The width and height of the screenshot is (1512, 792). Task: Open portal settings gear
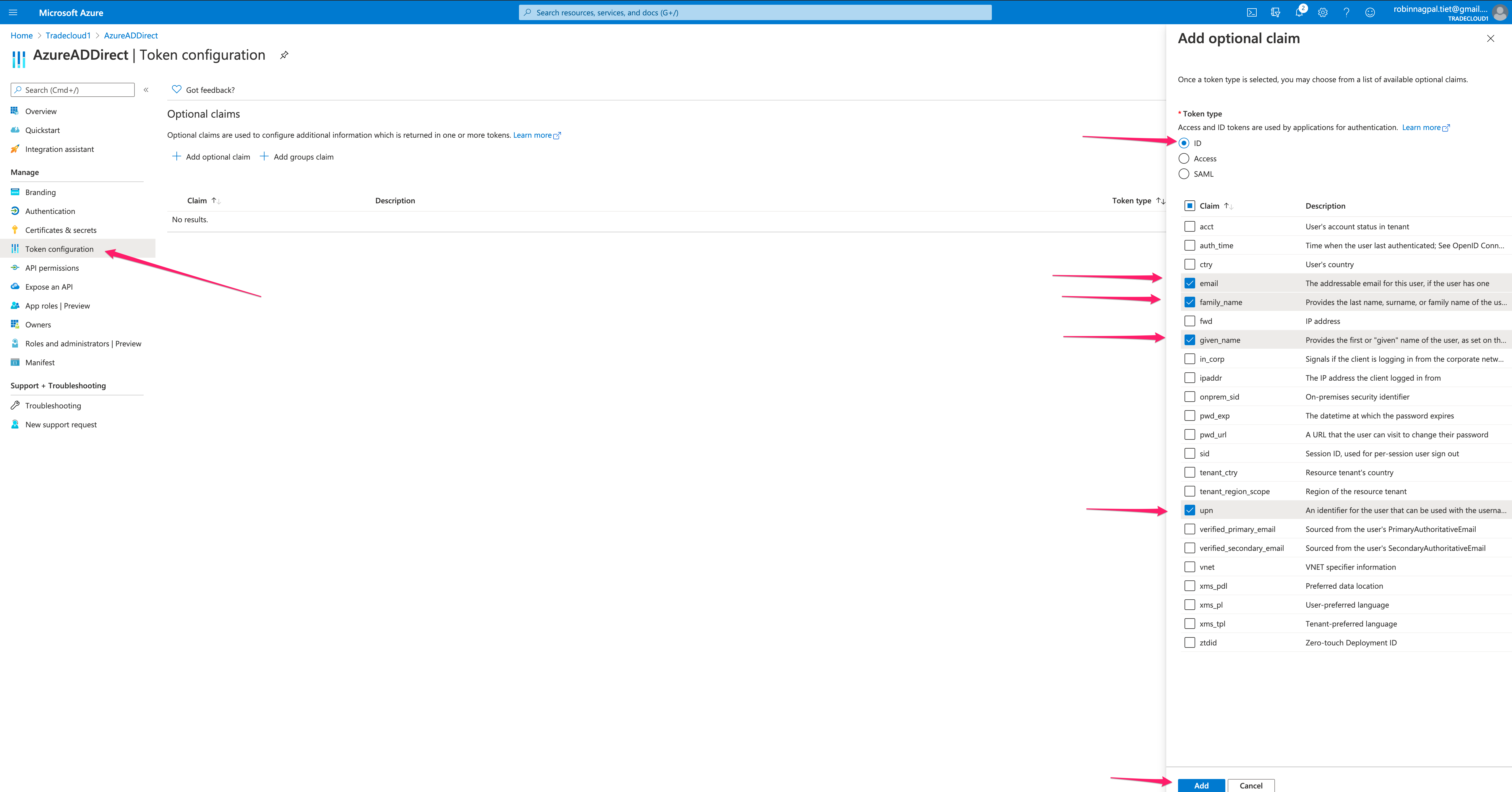tap(1323, 12)
